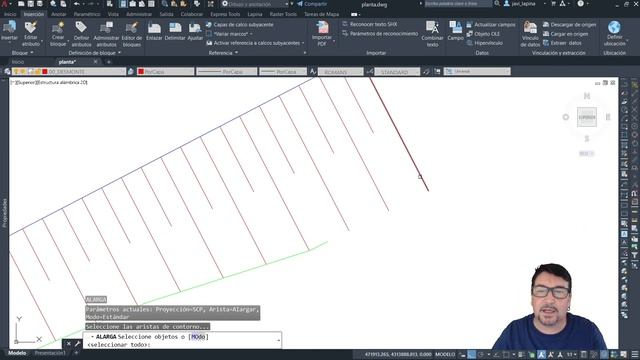
Task: Click Extraer datos
Action: (x=562, y=43)
